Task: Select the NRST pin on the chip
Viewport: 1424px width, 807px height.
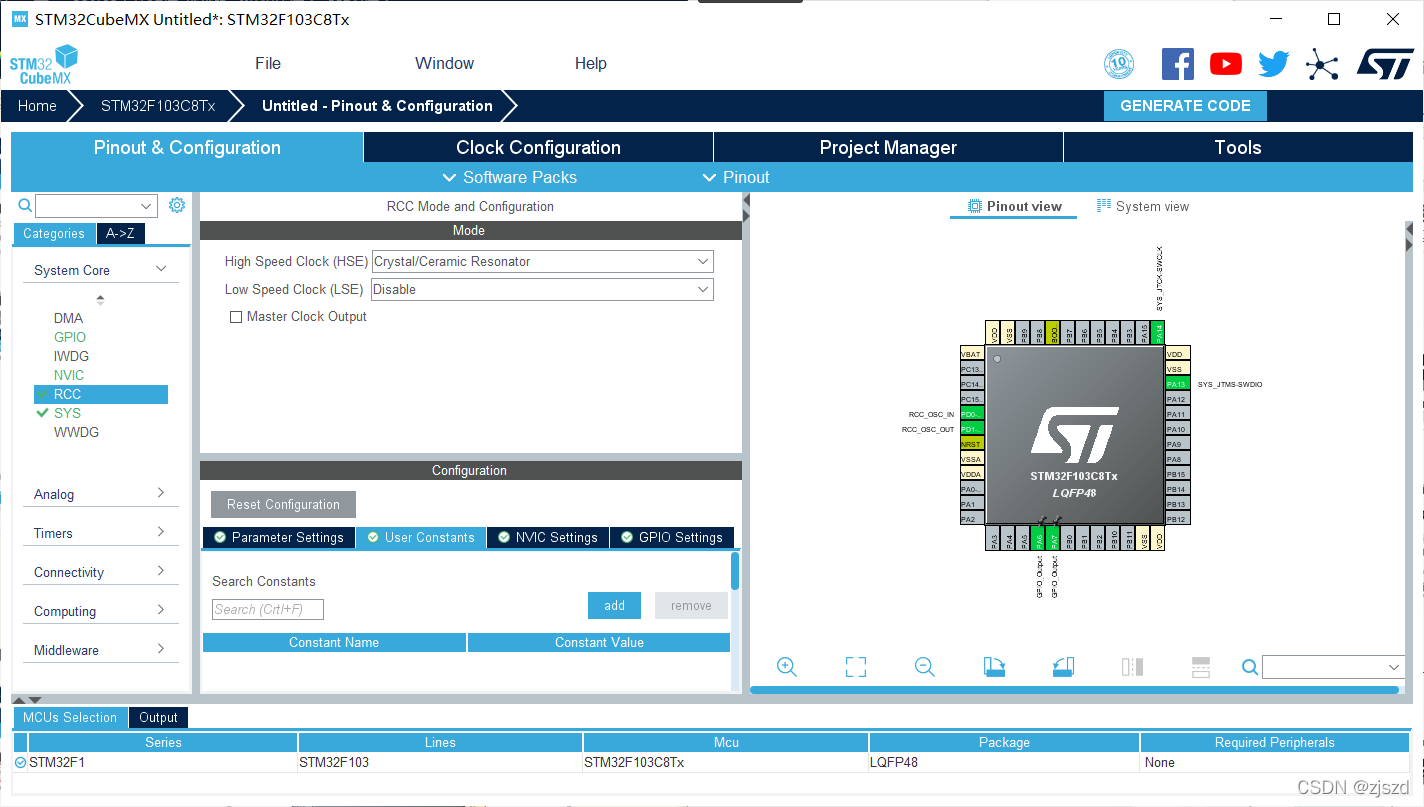Action: point(972,444)
